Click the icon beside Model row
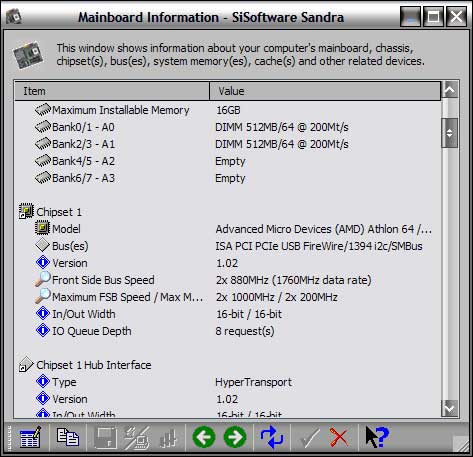This screenshot has width=473, height=457. coord(42,228)
